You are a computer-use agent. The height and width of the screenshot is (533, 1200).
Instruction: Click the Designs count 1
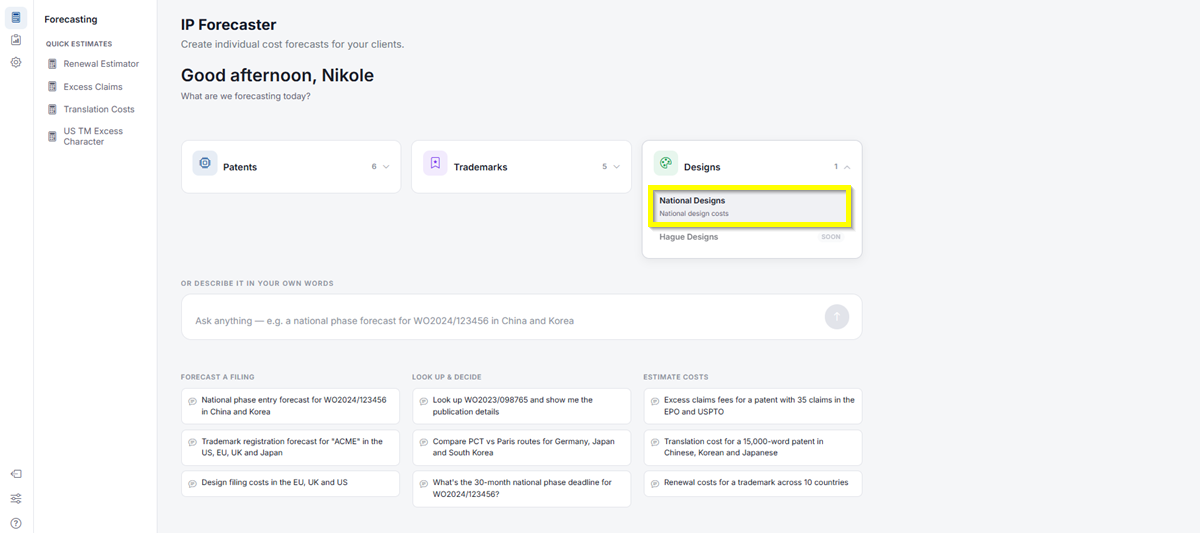(x=836, y=167)
